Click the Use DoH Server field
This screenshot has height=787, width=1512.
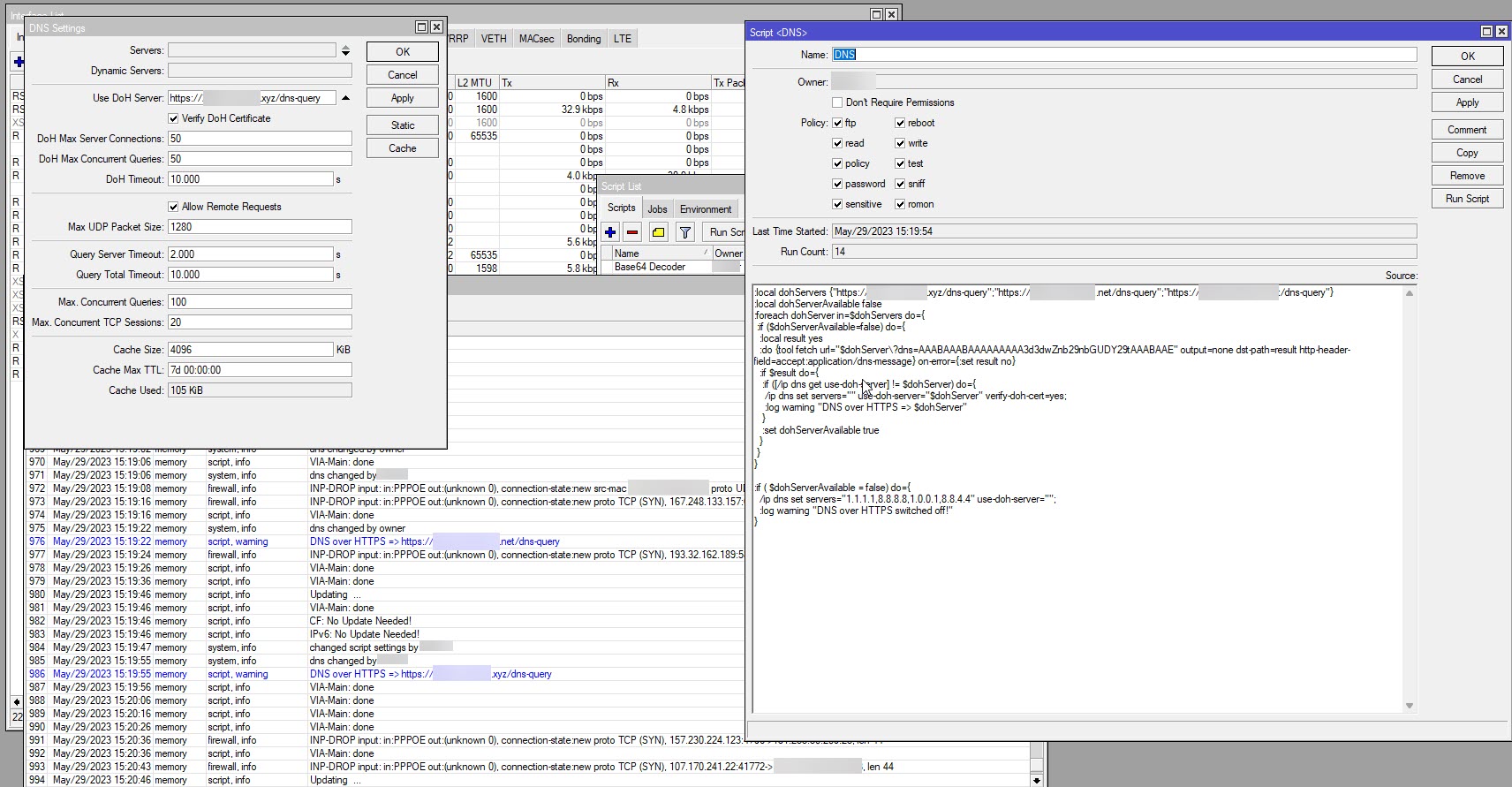tap(252, 98)
